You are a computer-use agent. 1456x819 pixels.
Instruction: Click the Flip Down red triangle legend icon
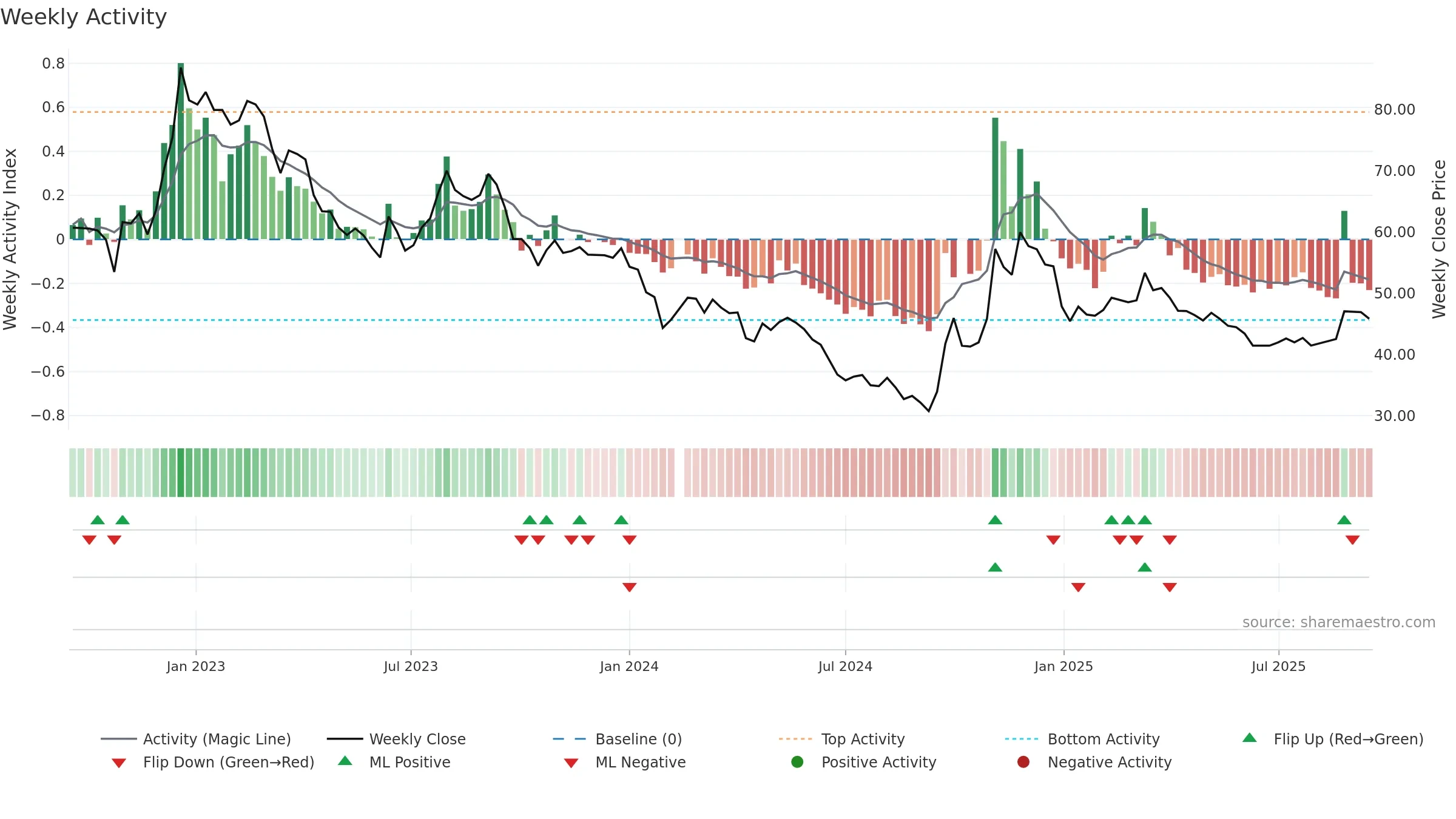coord(119,763)
